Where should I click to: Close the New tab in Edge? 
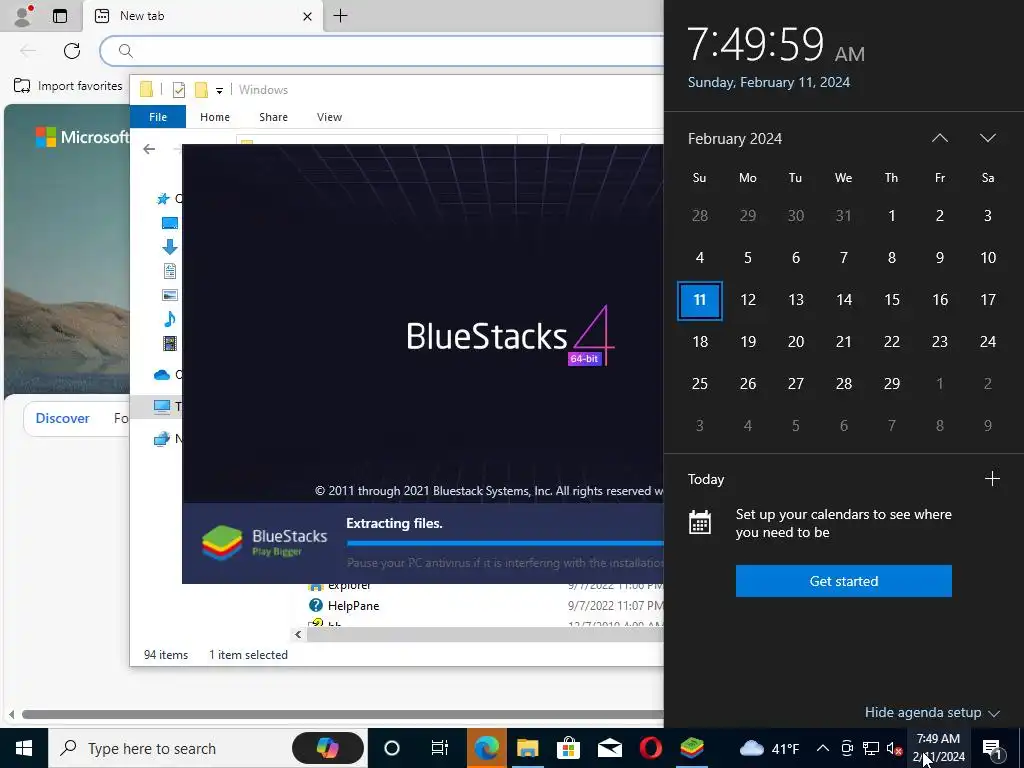pyautogui.click(x=308, y=16)
